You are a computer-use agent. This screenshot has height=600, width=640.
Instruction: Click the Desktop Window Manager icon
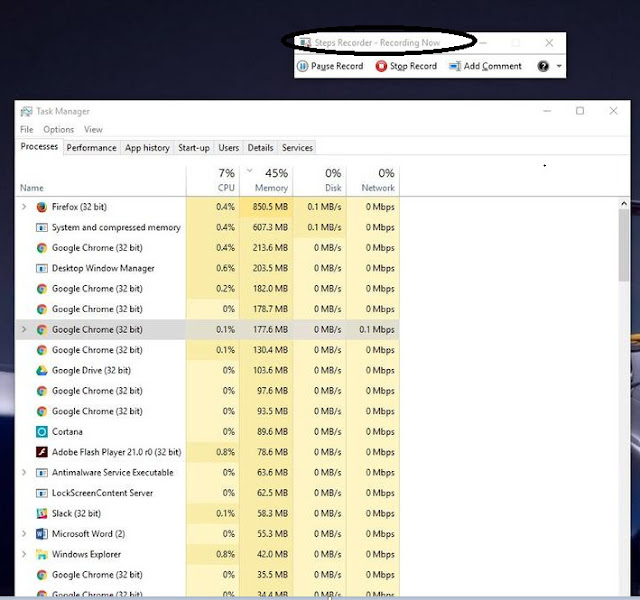pyautogui.click(x=42, y=269)
